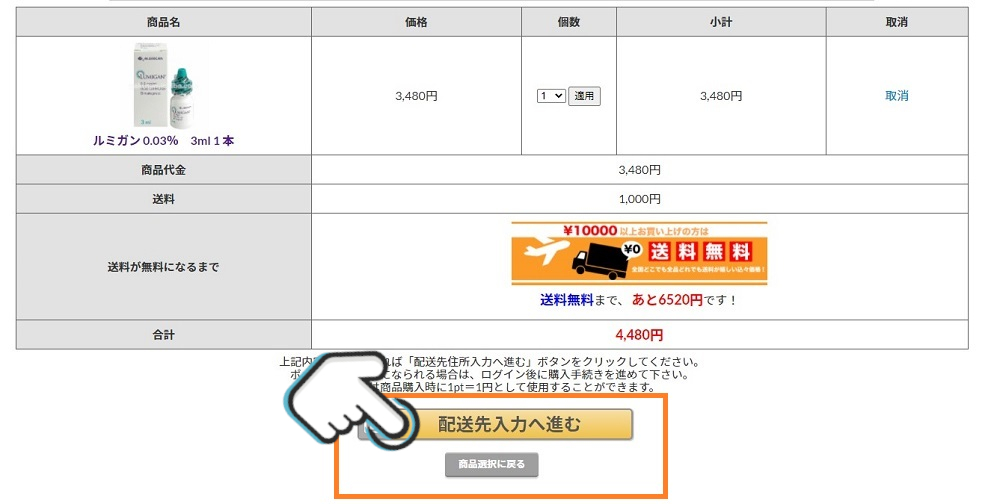This screenshot has width=1000, height=504.
Task: Click the 取消 column header
Action: (896, 22)
